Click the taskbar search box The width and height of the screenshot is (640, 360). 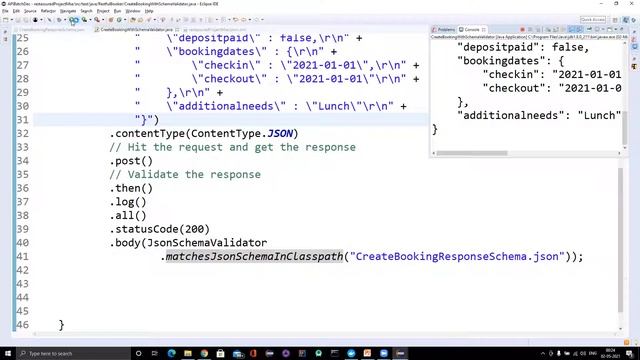tap(73, 353)
